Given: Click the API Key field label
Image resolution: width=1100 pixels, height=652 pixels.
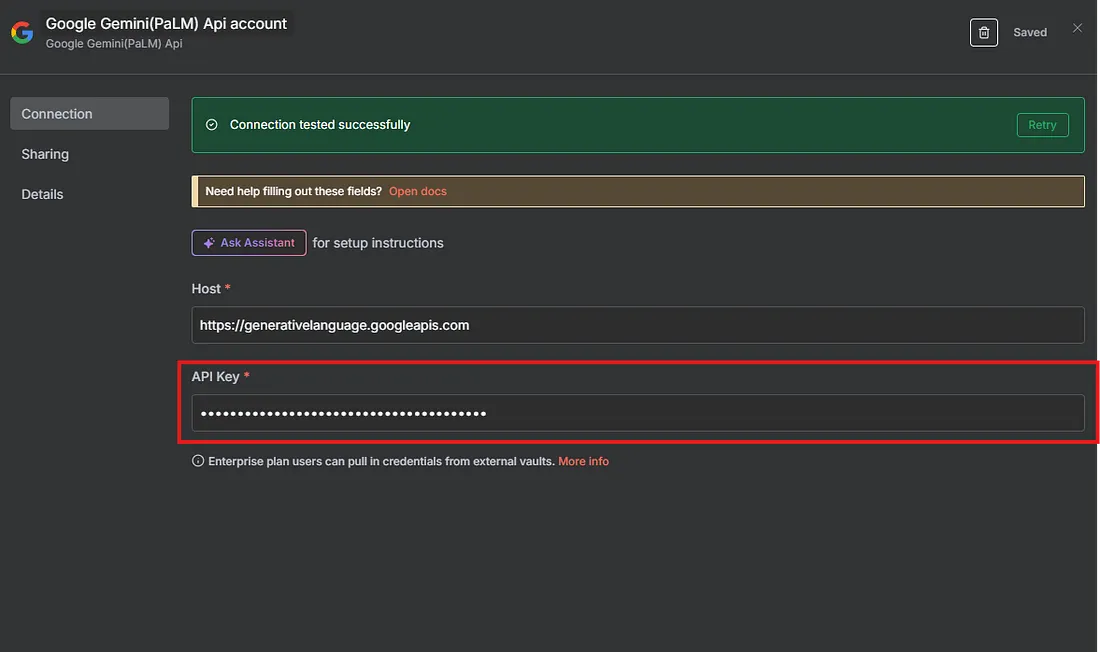Looking at the screenshot, I should (215, 377).
